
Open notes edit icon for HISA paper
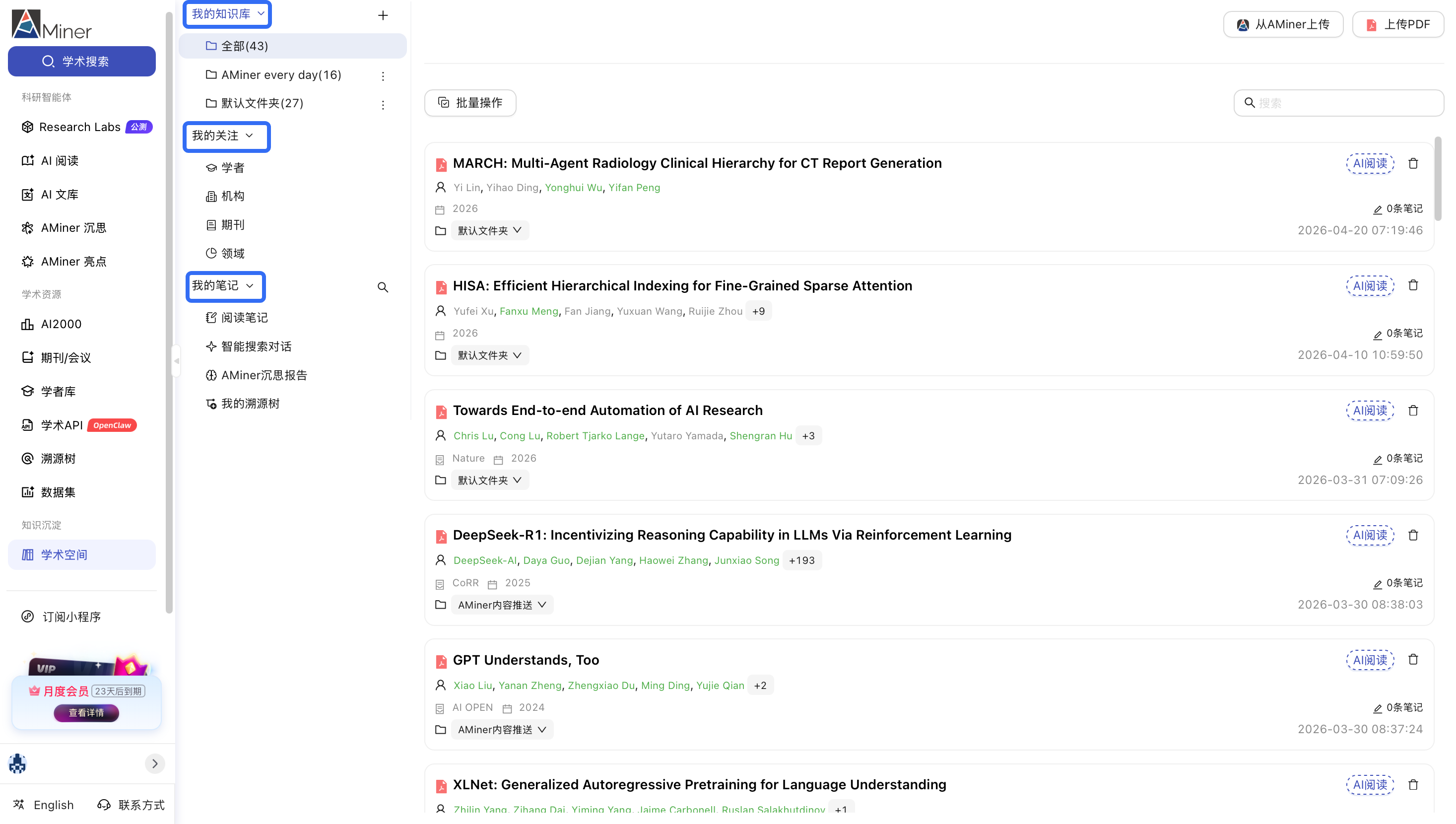tap(1378, 335)
